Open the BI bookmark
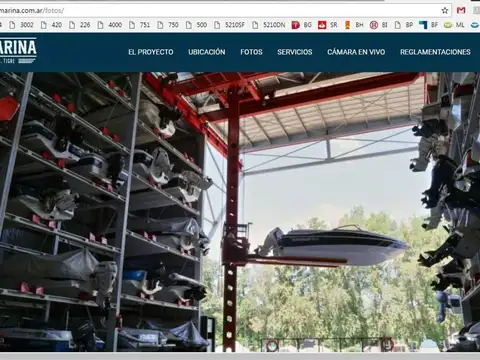This screenshot has height=360, width=480. click(x=379, y=25)
